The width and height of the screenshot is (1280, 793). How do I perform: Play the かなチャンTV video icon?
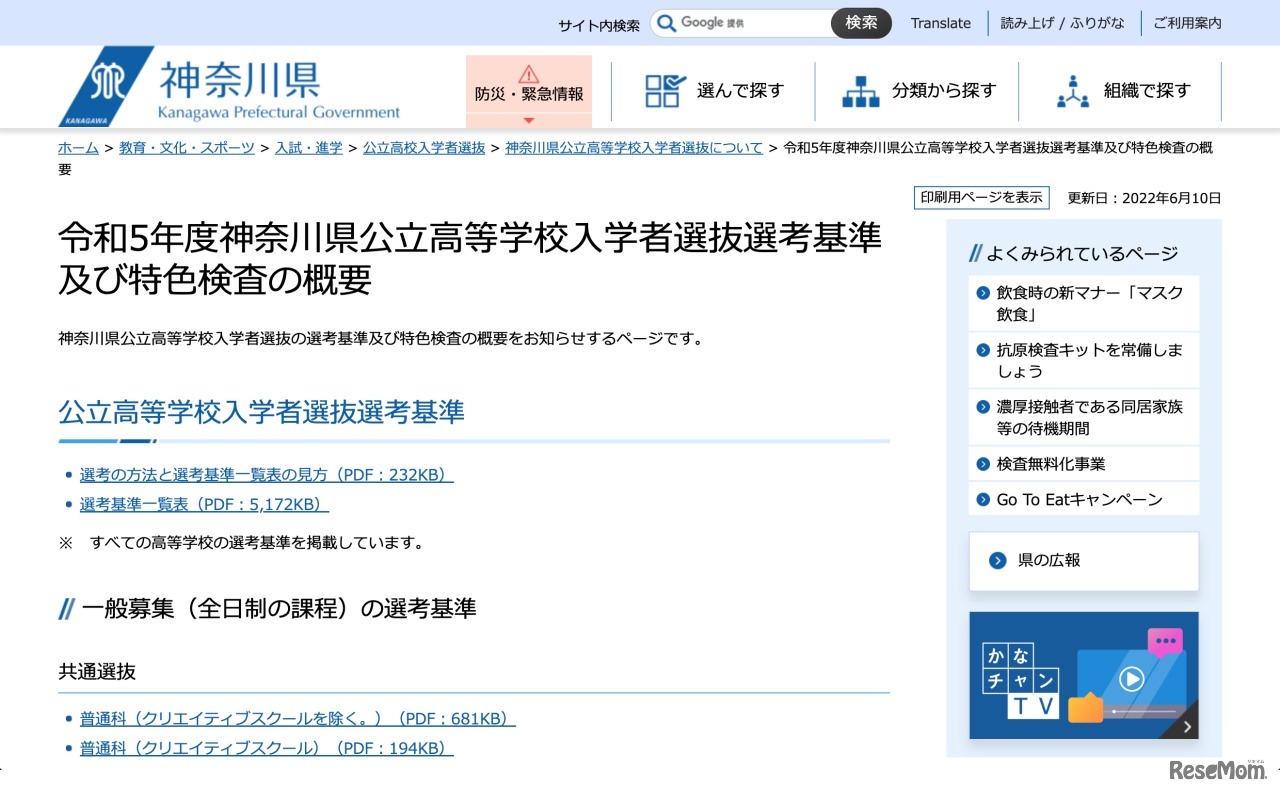click(x=1131, y=680)
